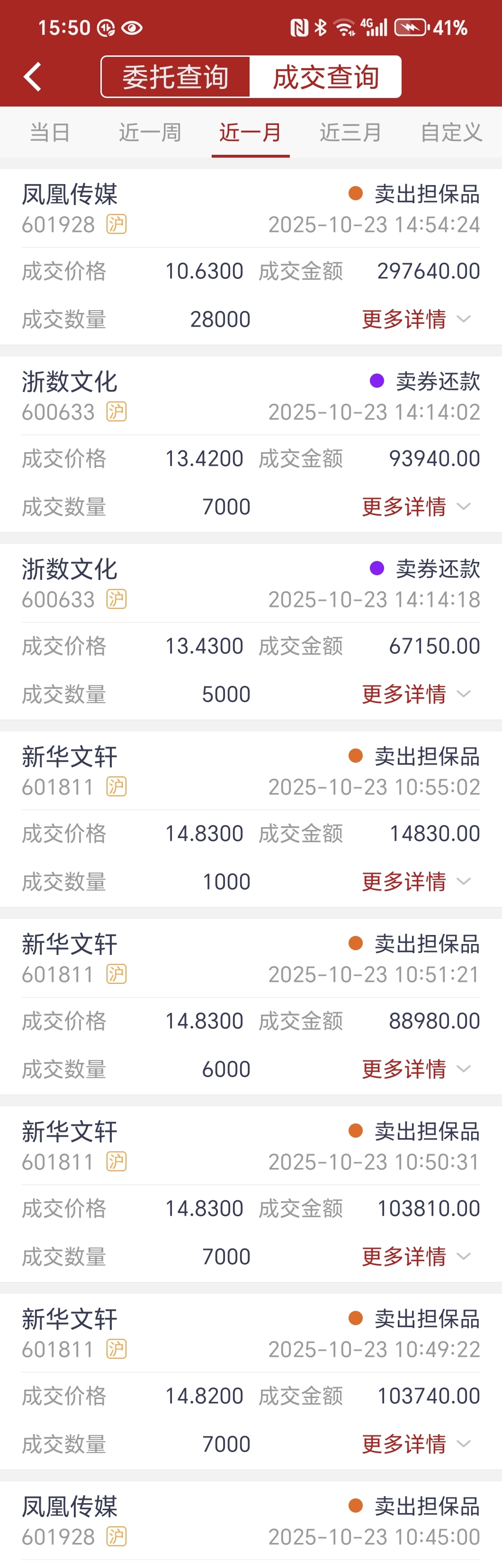
Task: Expand 更多详情 for the 14:54:24 凤凰传媒 trade
Action: (415, 319)
